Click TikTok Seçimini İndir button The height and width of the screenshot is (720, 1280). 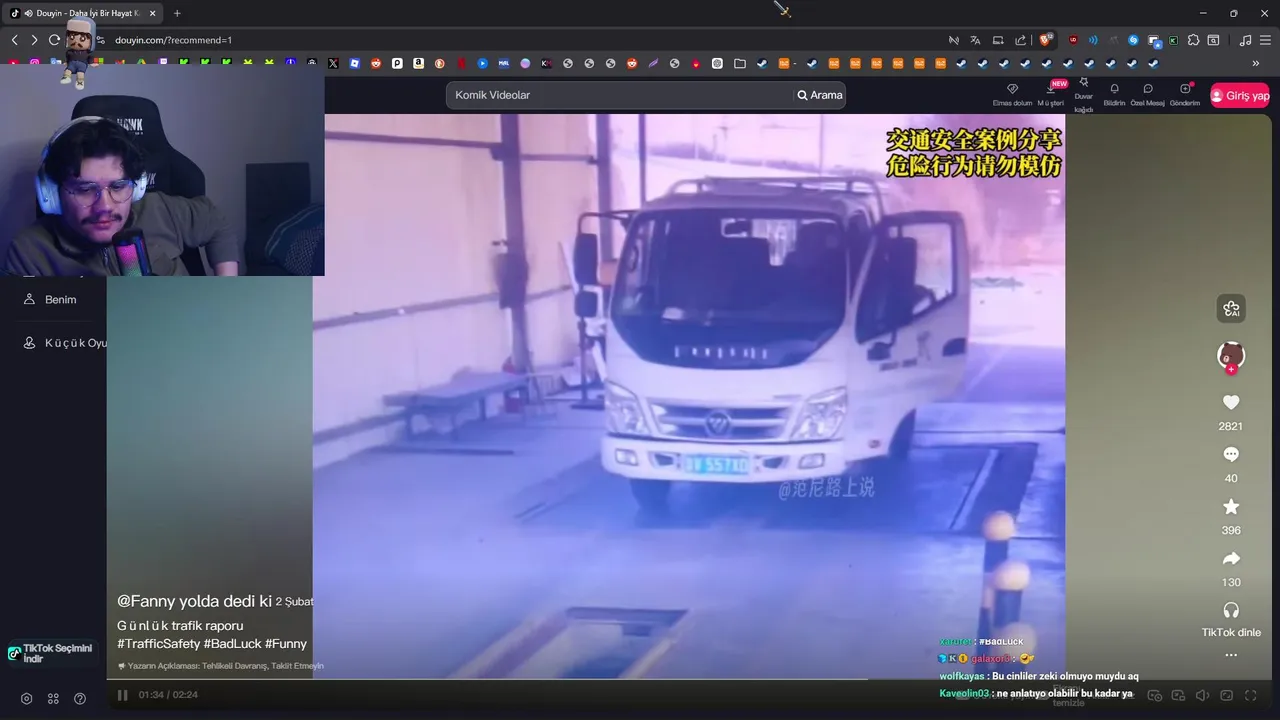(x=52, y=653)
